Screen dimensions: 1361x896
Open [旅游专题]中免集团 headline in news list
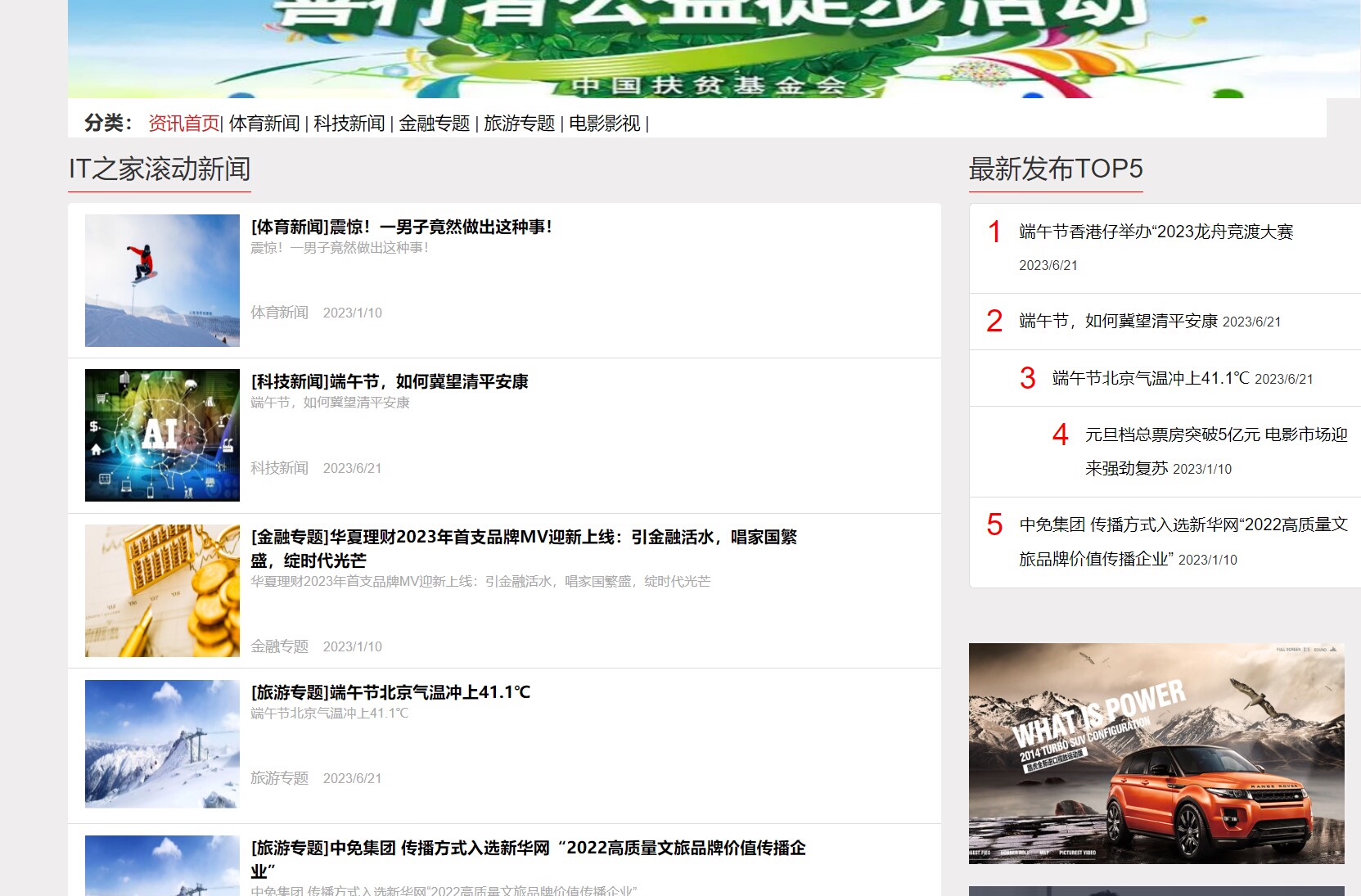click(x=528, y=858)
